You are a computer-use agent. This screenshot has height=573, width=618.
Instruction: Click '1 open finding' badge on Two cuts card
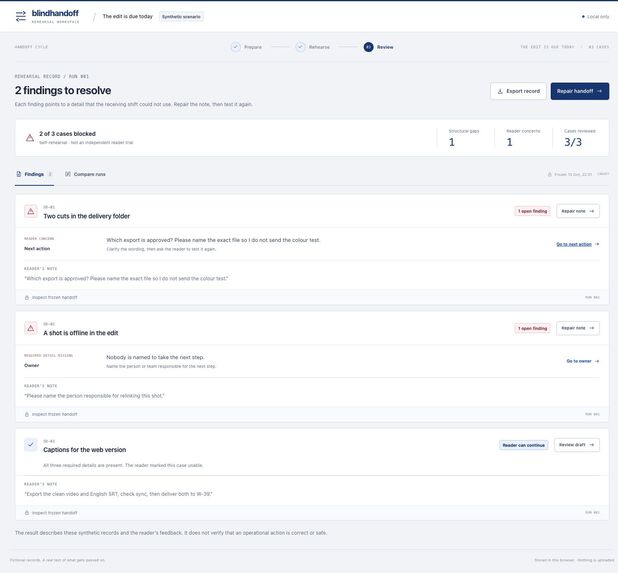point(532,211)
